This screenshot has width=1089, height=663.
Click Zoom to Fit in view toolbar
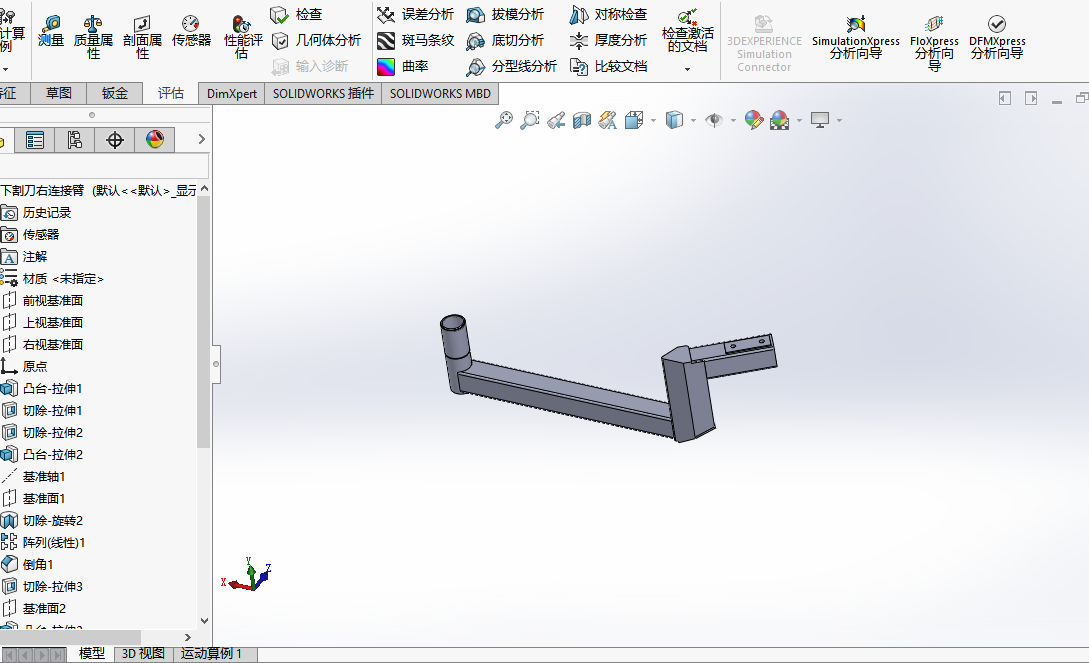point(504,120)
